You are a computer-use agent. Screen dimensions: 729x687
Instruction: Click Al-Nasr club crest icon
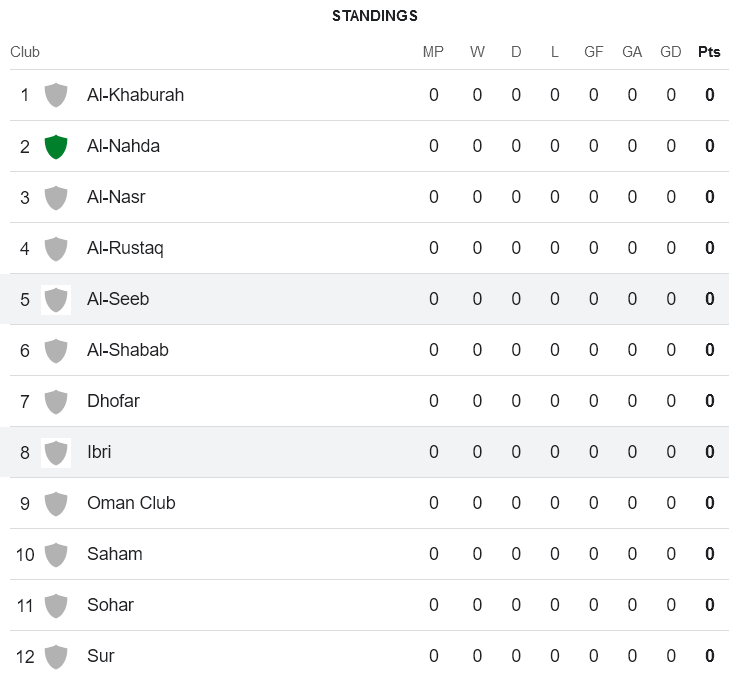56,197
